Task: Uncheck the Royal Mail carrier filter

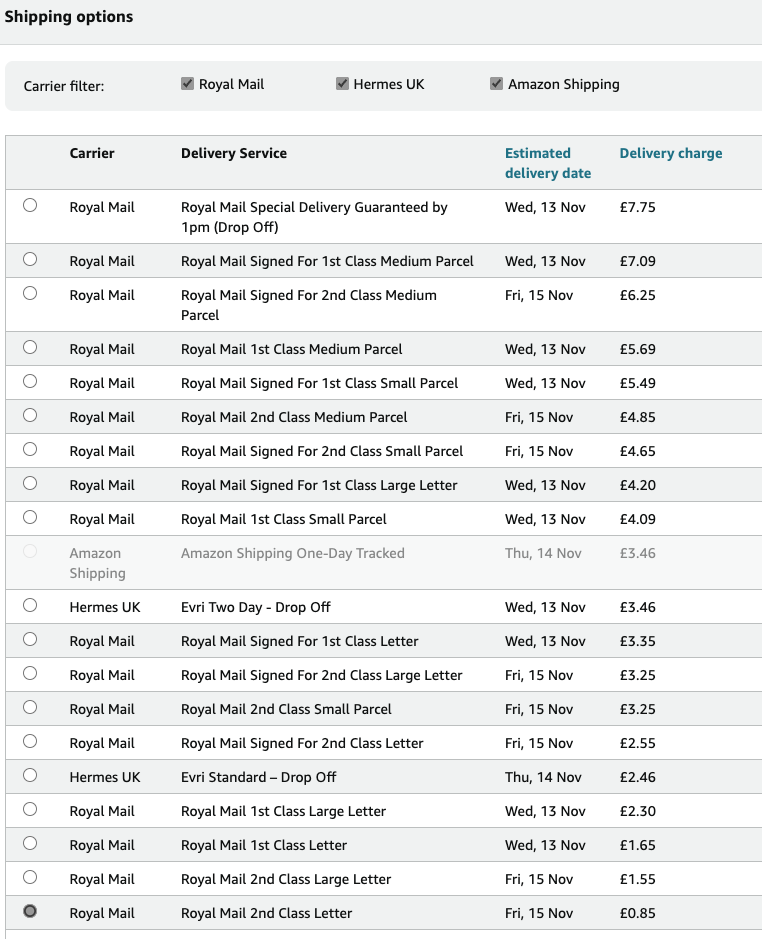Action: (x=188, y=84)
